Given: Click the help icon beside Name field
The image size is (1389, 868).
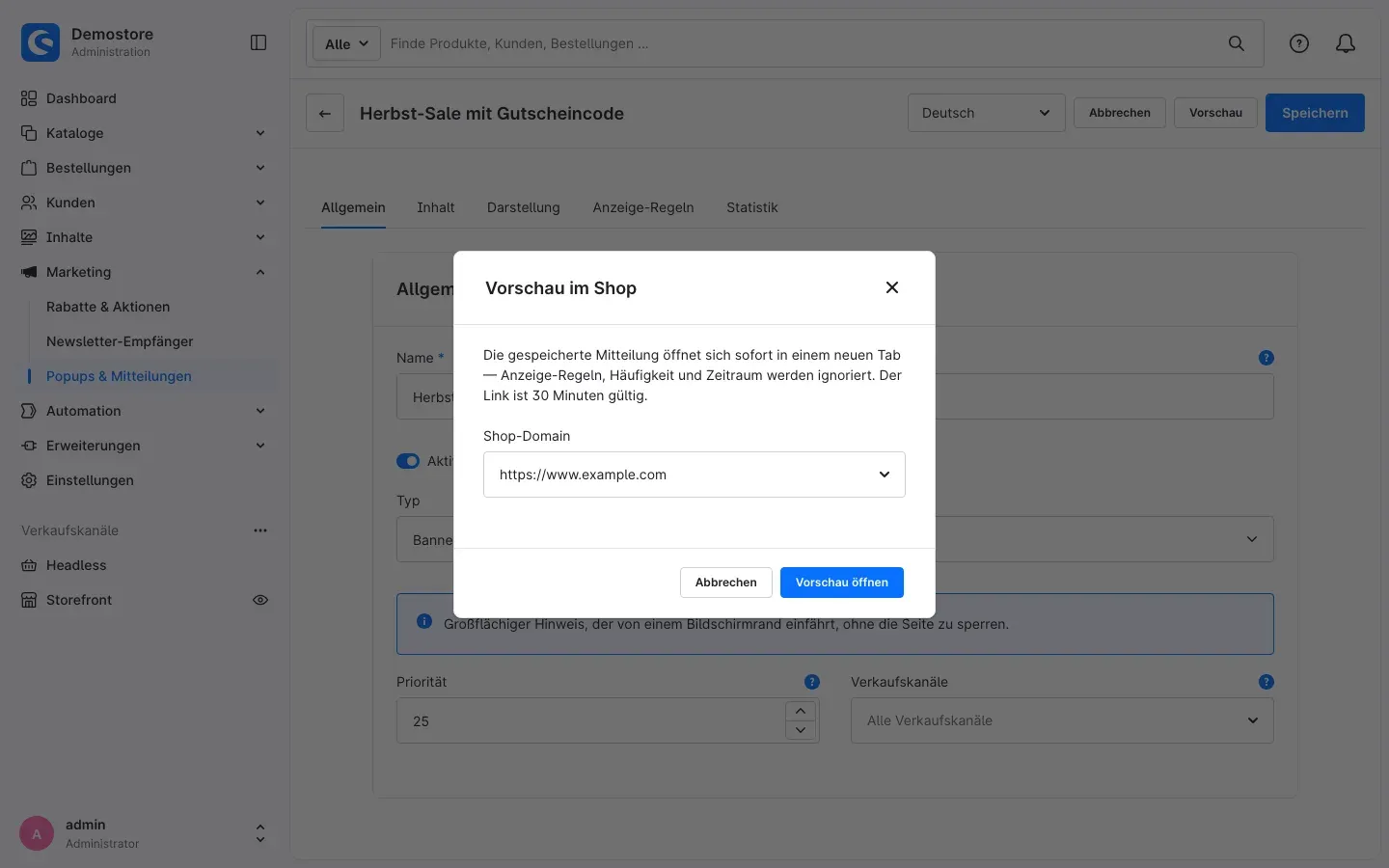Looking at the screenshot, I should pyautogui.click(x=1266, y=358).
